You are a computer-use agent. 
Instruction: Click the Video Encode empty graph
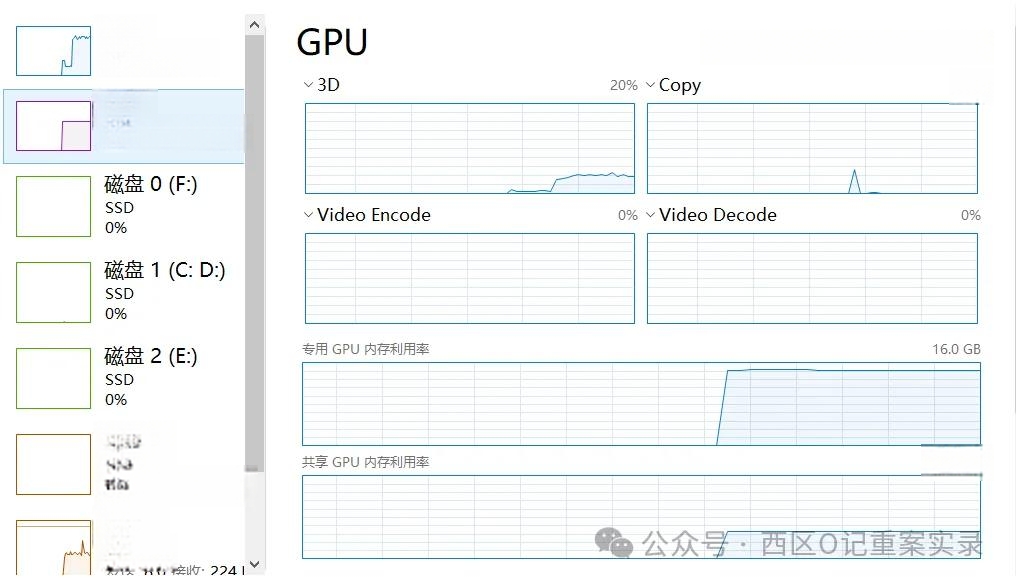470,279
